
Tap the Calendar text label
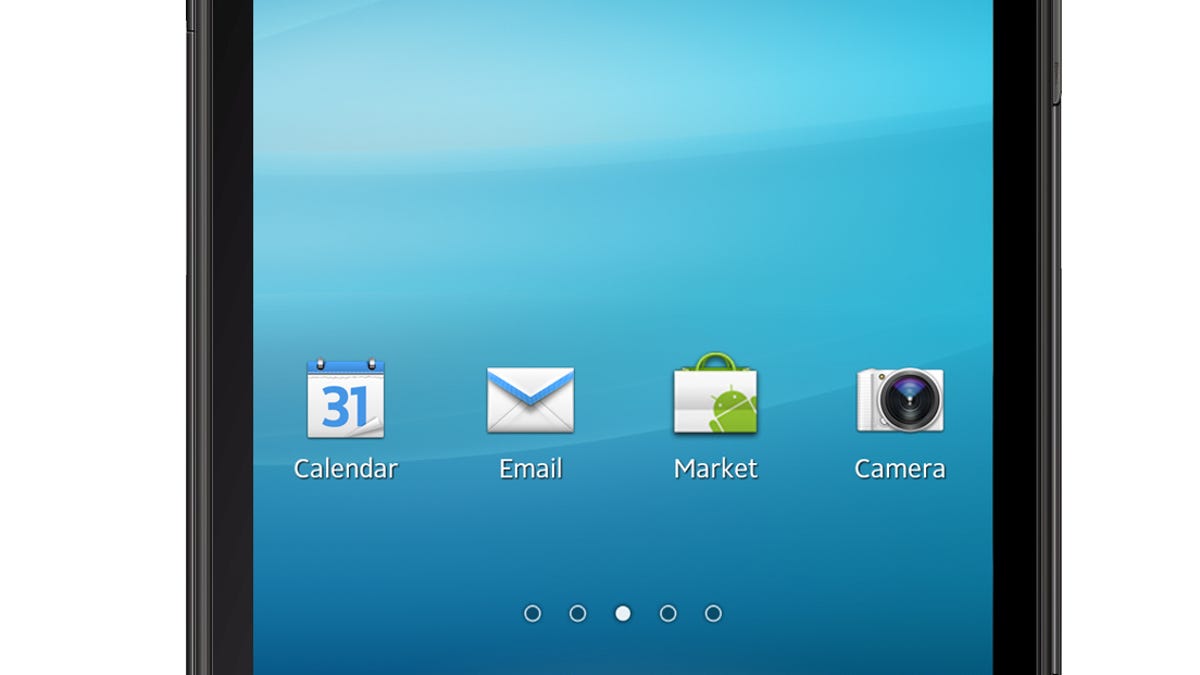(345, 468)
